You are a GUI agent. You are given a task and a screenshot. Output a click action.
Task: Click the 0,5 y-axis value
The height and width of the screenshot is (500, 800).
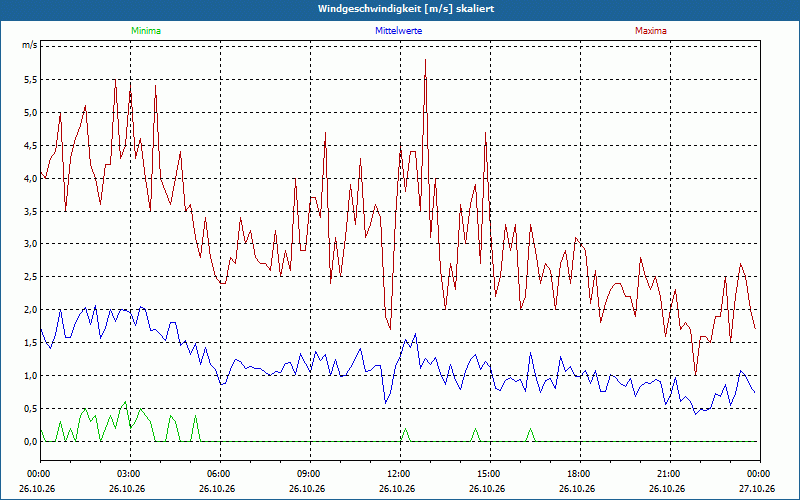(x=31, y=409)
